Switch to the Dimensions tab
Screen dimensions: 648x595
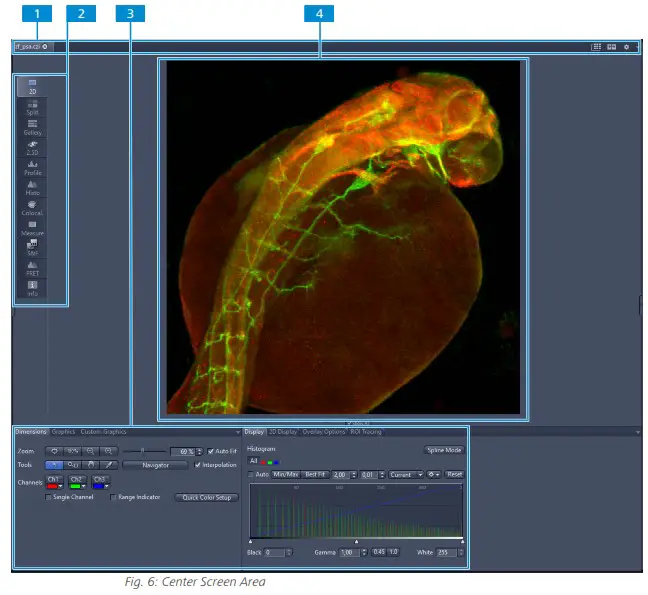point(31,432)
